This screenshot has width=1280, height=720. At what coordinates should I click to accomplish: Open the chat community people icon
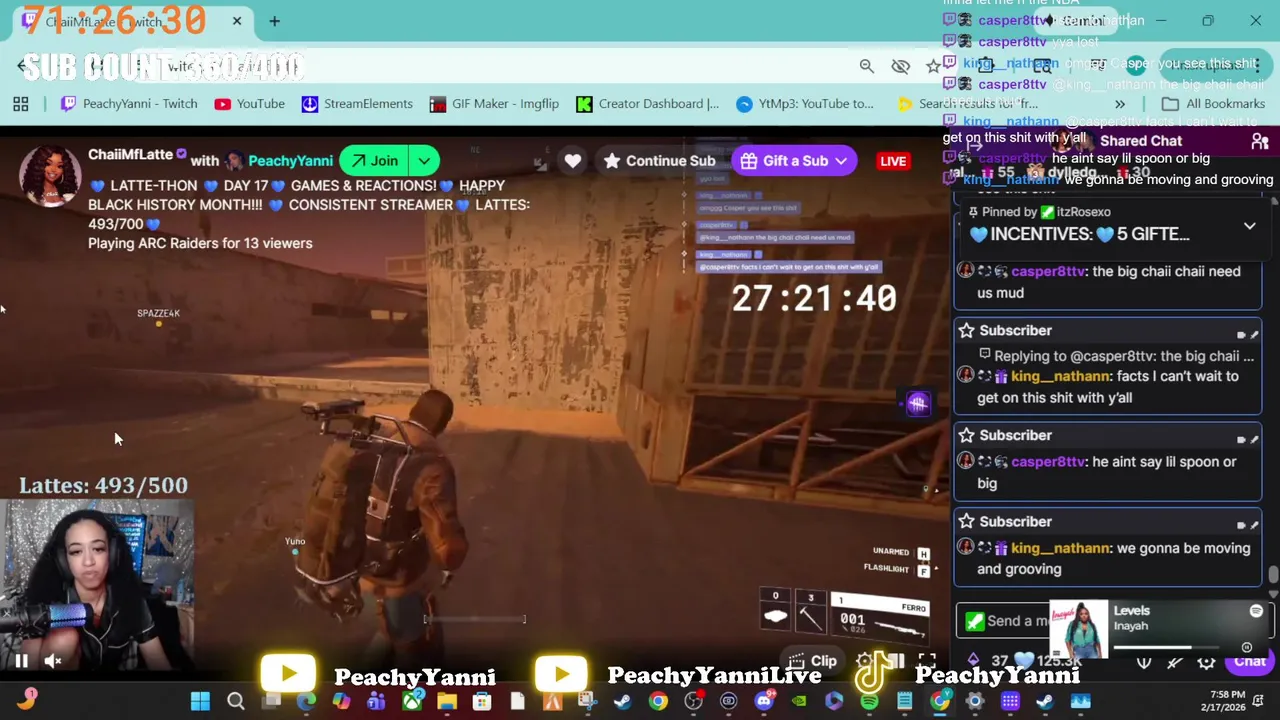click(x=1260, y=141)
